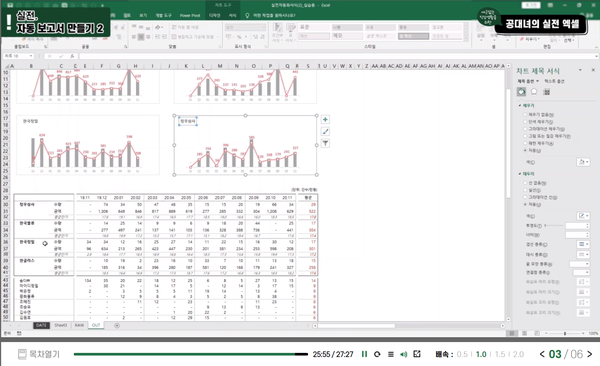This screenshot has height=366, width=600.
Task: Click the zoom slider in status bar
Action: click(x=565, y=333)
